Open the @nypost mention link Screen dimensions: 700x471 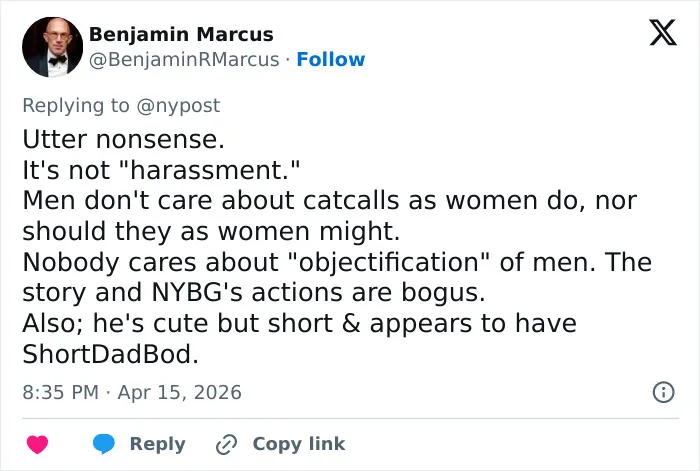(178, 106)
